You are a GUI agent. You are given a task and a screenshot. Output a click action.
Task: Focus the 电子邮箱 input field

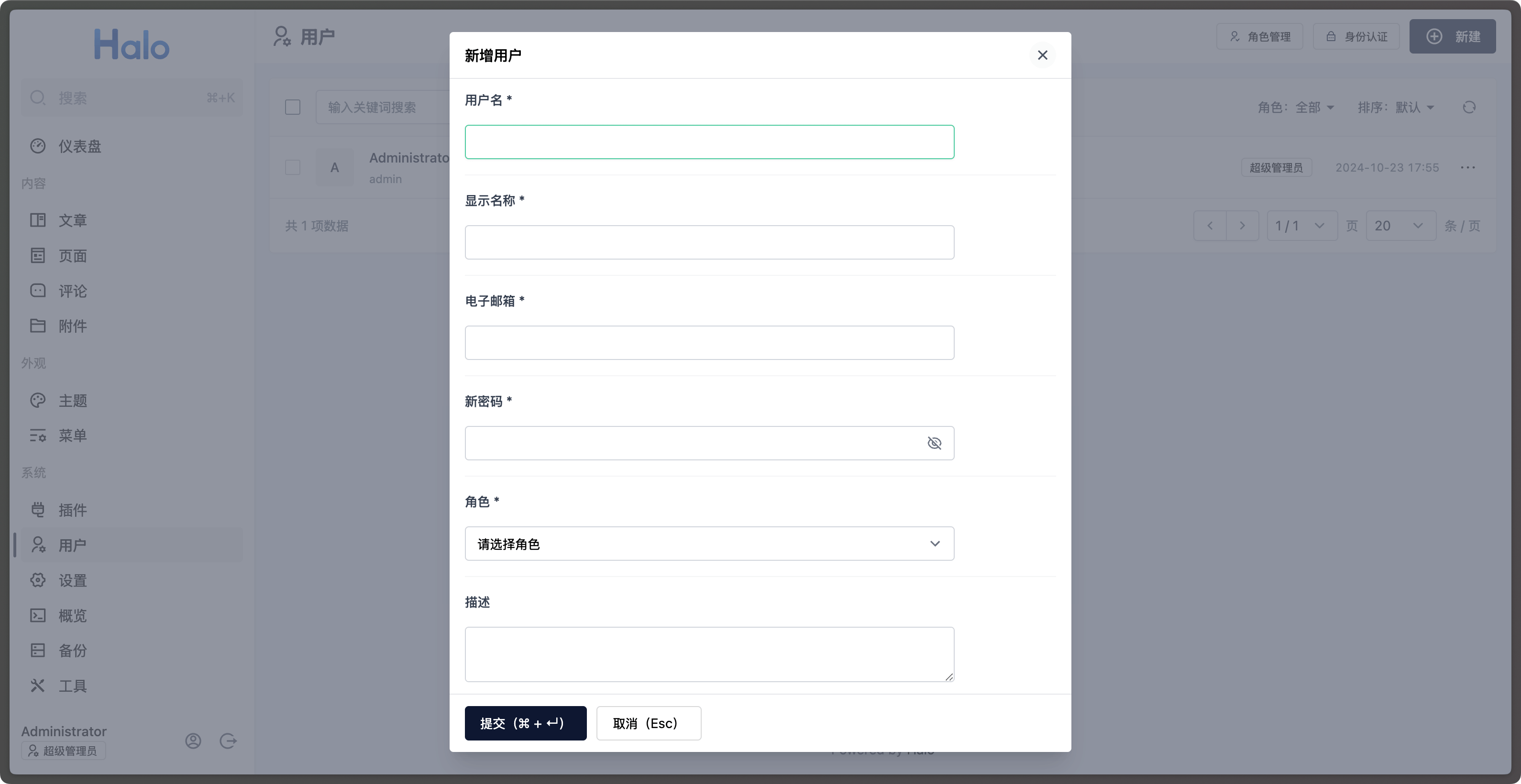pos(709,343)
